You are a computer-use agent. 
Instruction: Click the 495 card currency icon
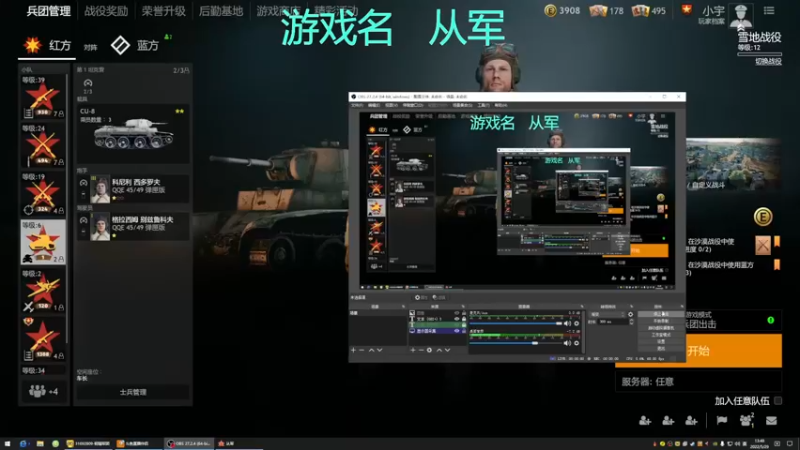pyautogui.click(x=640, y=10)
